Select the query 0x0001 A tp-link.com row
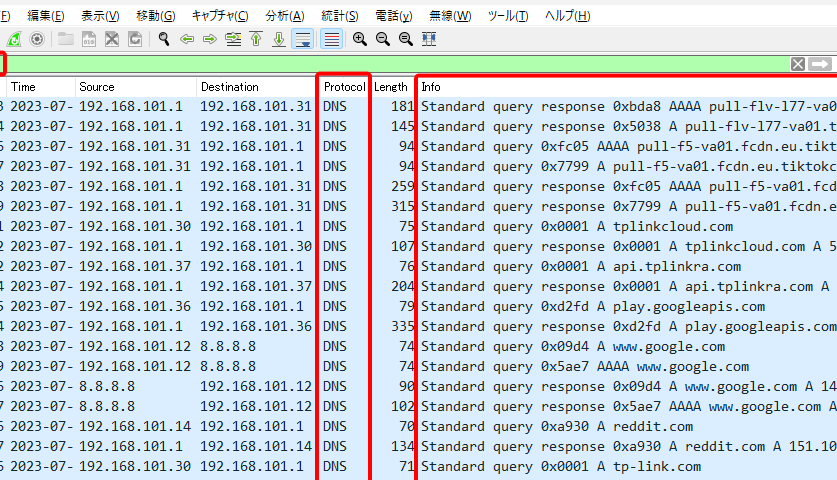The height and width of the screenshot is (480, 837). [418, 467]
